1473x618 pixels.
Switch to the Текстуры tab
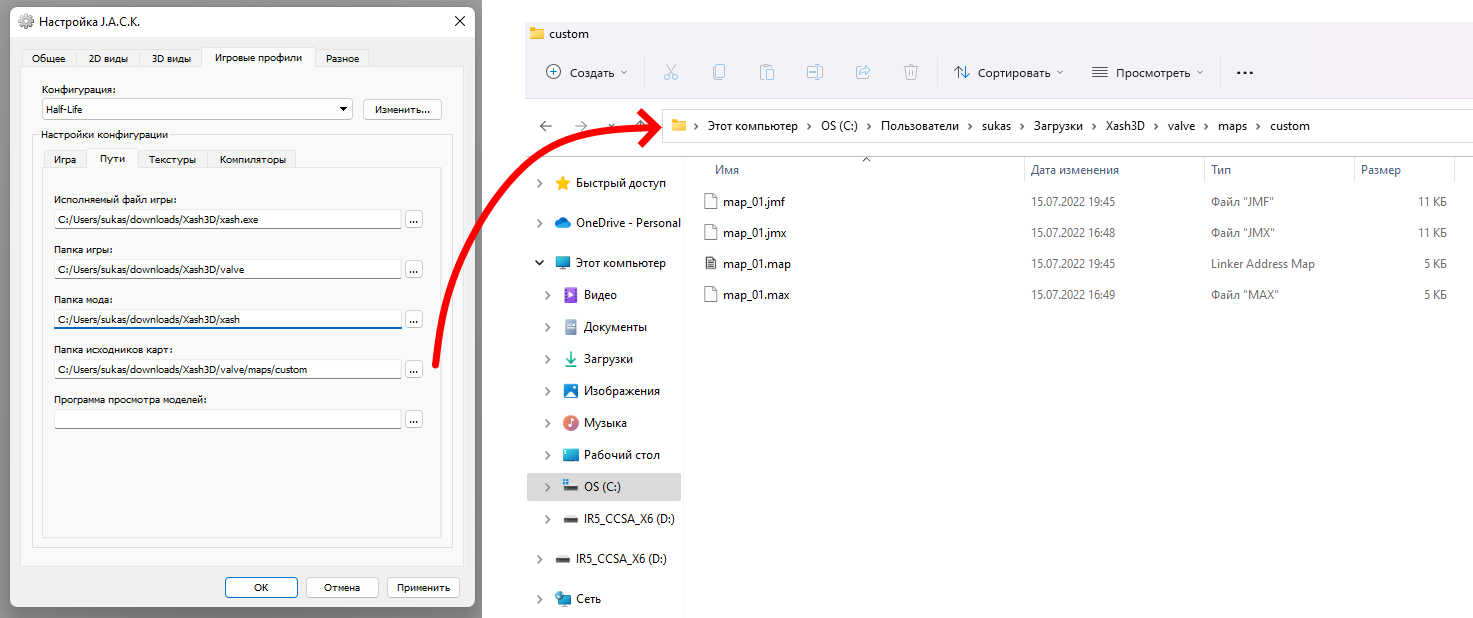pyautogui.click(x=172, y=159)
